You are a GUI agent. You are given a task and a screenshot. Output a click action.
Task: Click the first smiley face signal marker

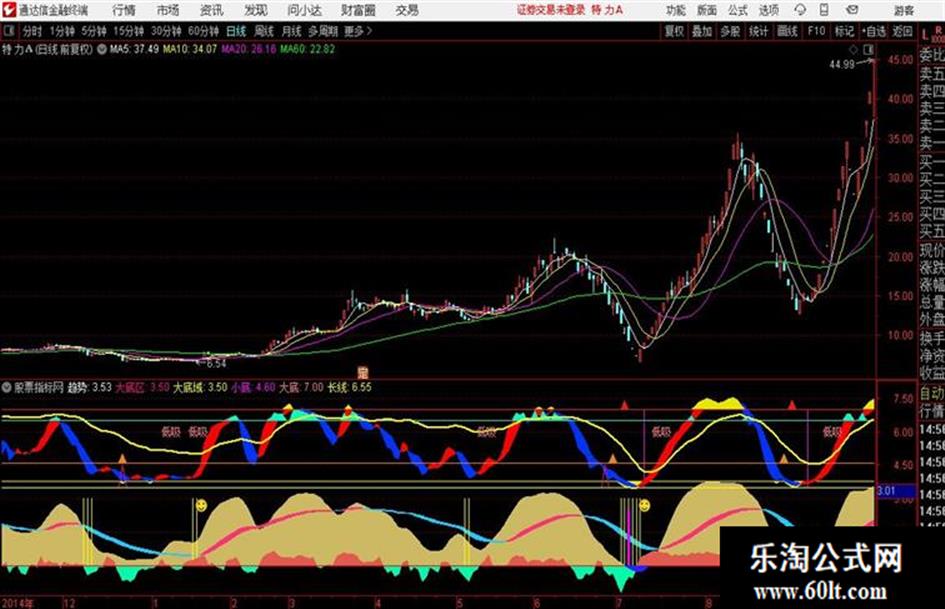click(201, 505)
